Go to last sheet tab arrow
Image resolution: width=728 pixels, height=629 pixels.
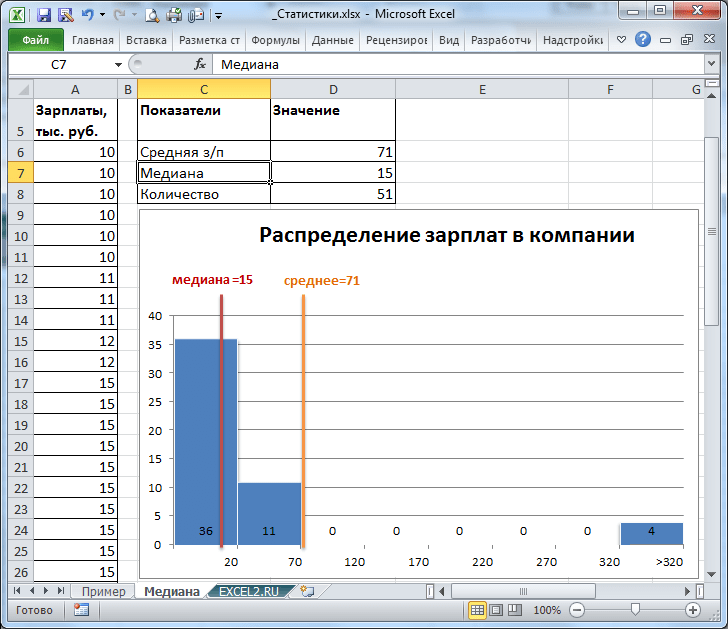pos(60,590)
